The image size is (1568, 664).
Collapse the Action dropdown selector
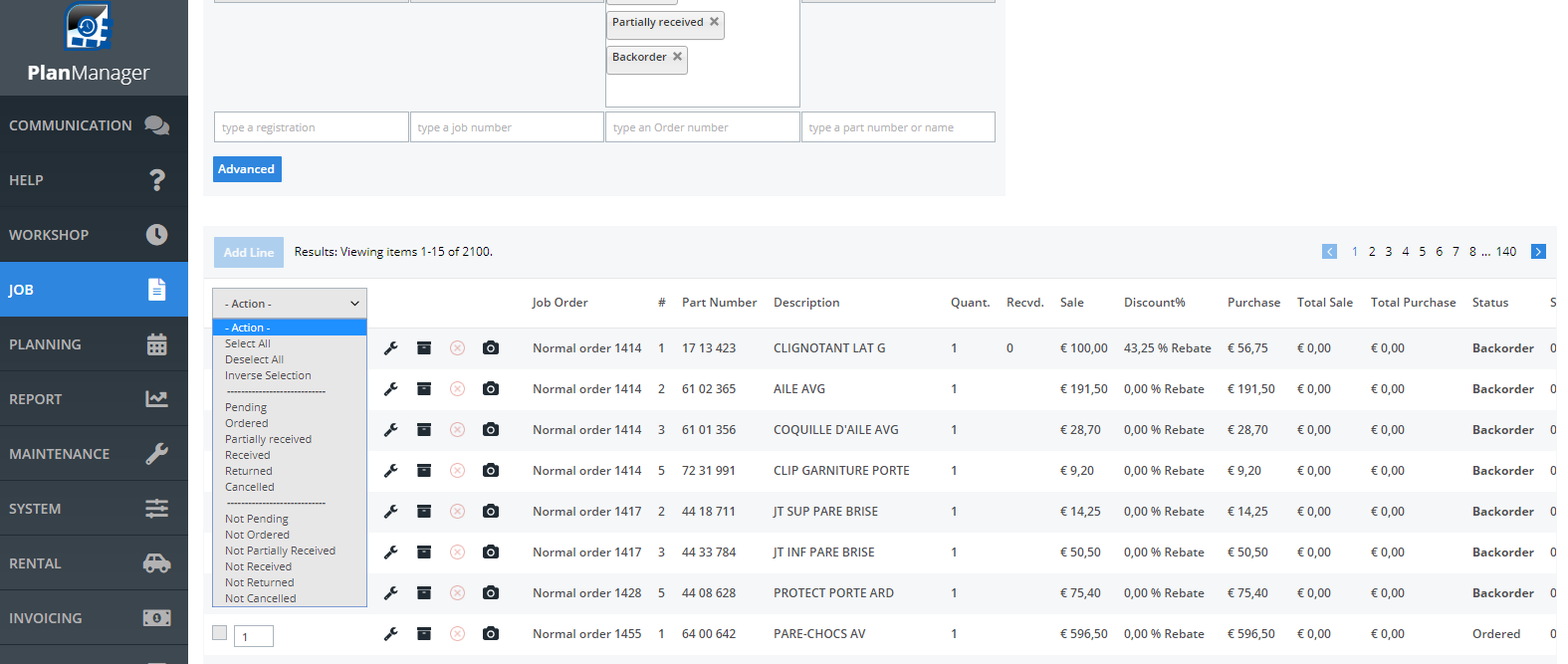click(290, 304)
